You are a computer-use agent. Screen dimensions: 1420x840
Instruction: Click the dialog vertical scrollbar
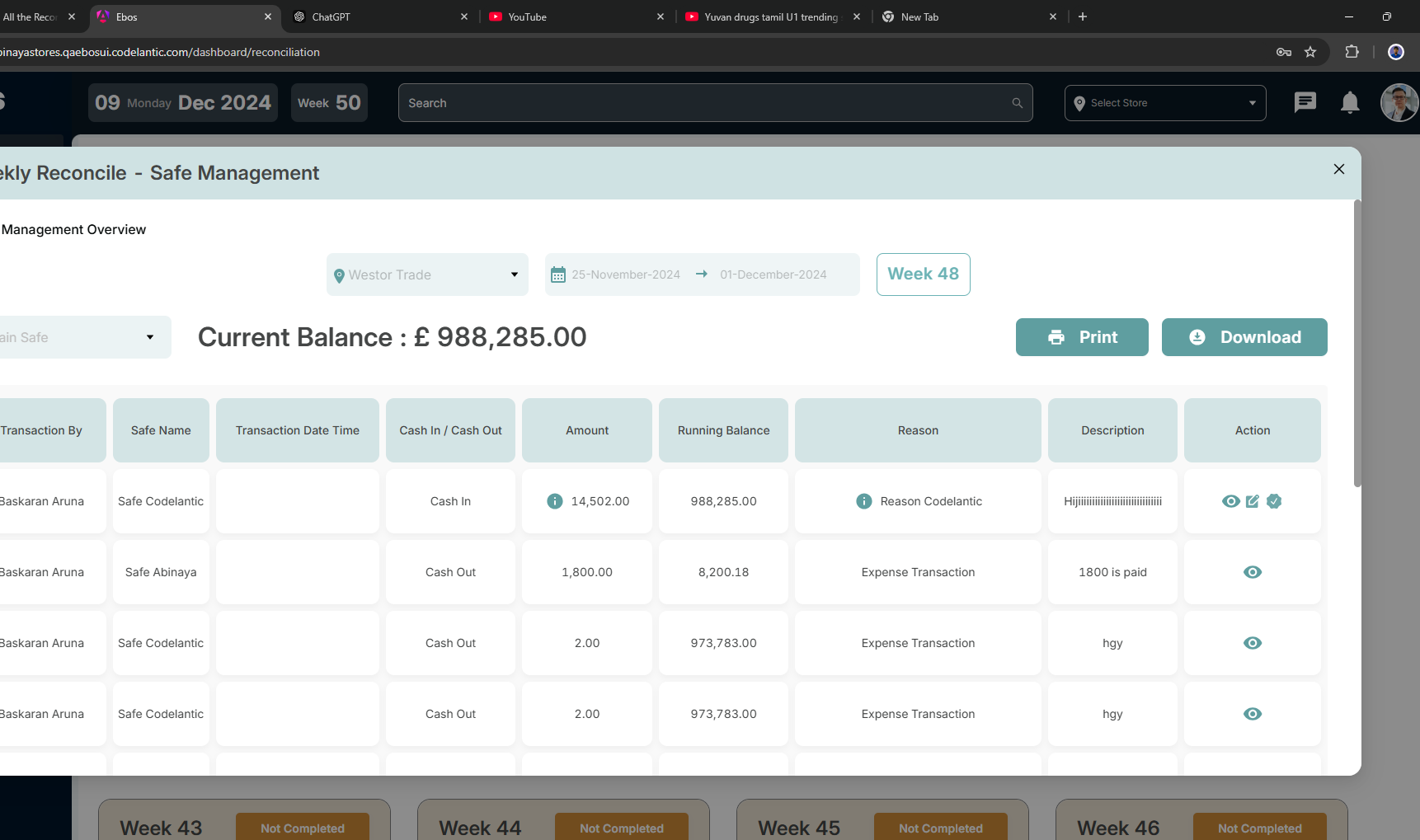click(x=1357, y=343)
